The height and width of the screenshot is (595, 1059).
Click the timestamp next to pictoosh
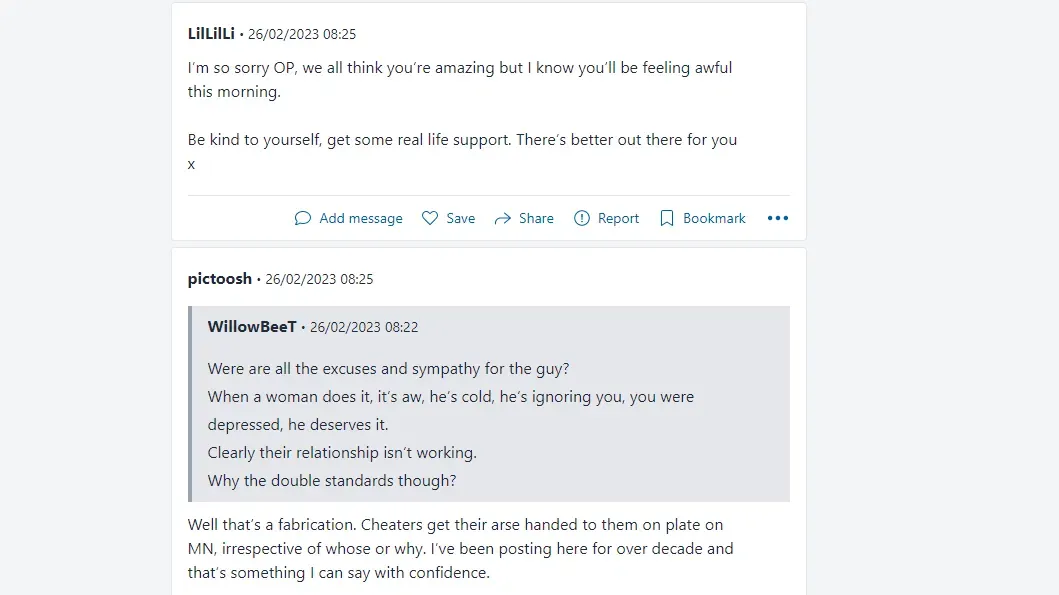(319, 279)
